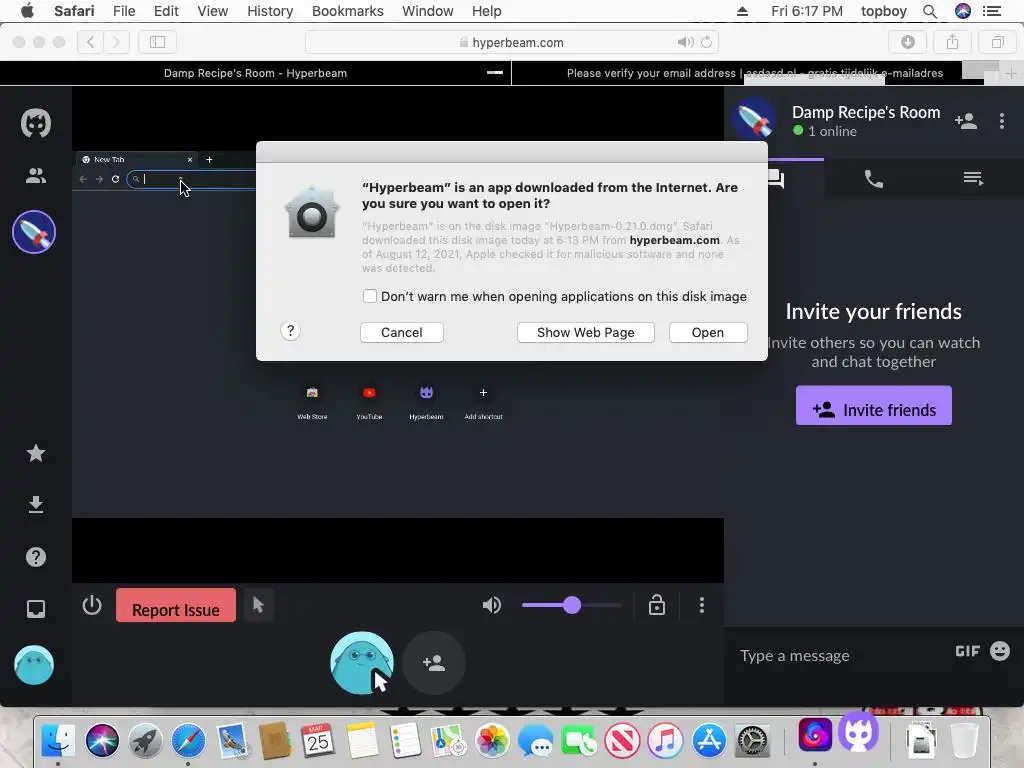1024x768 pixels.
Task: Open the Notification Center list icon
Action: 991,11
